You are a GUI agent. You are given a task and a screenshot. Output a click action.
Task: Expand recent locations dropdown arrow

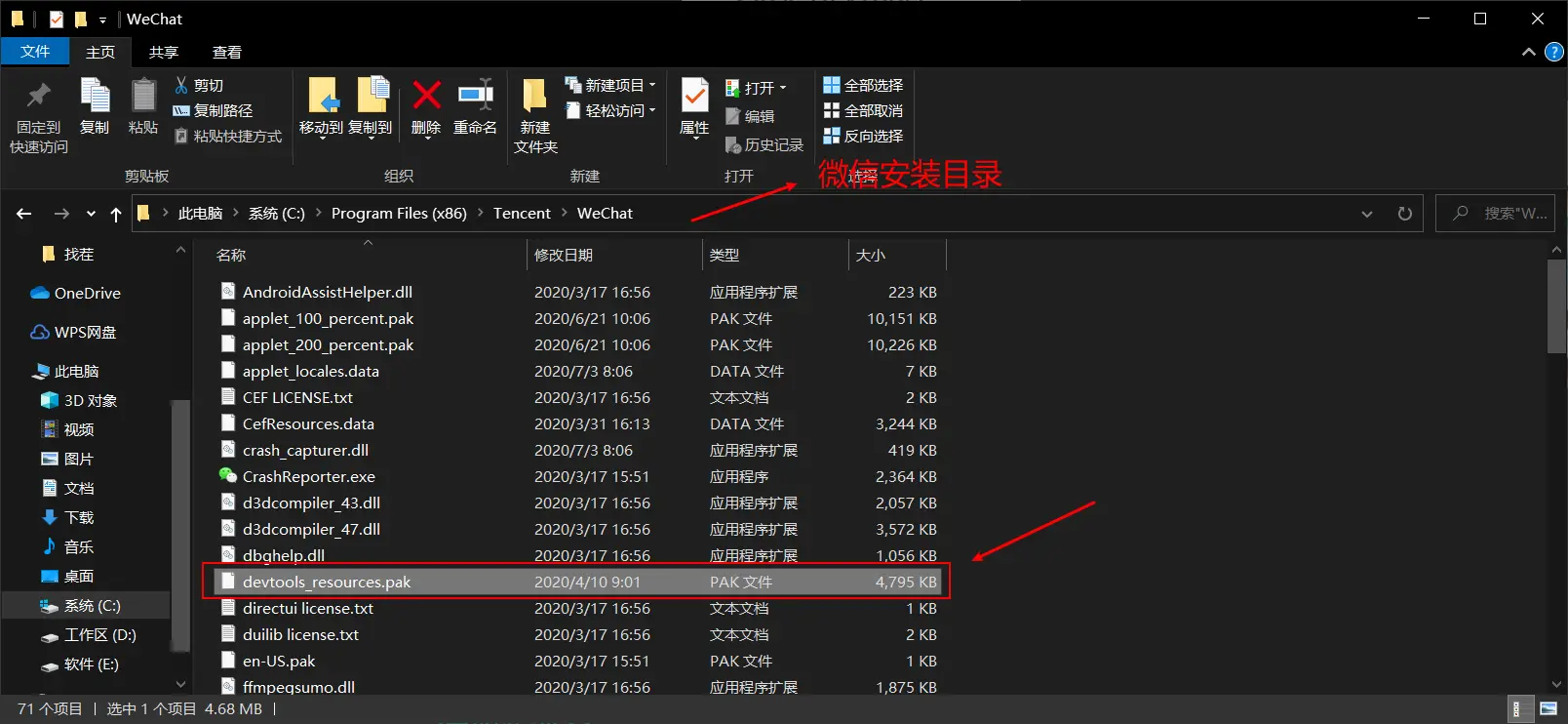(91, 214)
